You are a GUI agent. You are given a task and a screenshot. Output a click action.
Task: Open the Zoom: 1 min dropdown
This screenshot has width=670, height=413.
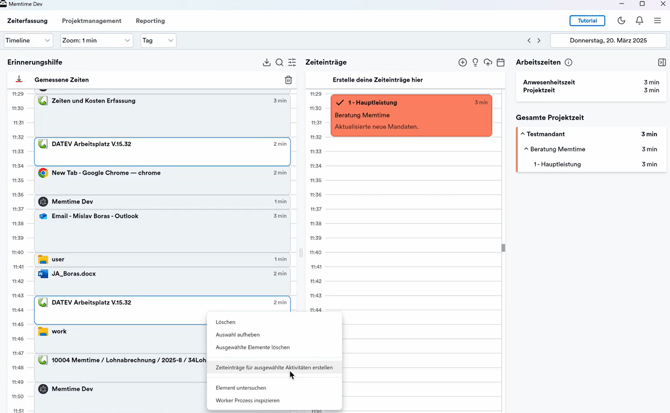[96, 41]
